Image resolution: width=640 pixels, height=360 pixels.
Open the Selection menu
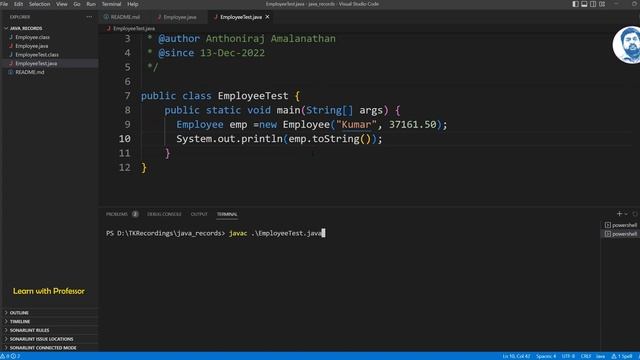click(39, 4)
